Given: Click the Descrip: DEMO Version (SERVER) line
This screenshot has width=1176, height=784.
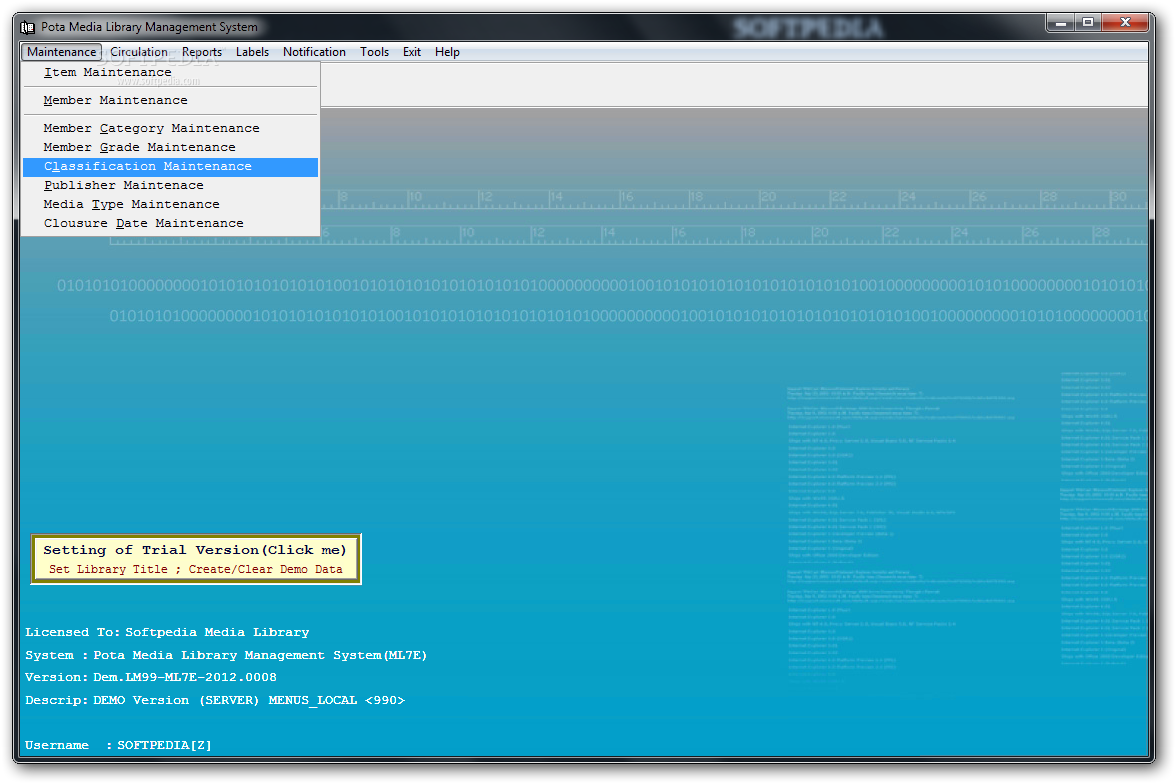Looking at the screenshot, I should coord(214,700).
